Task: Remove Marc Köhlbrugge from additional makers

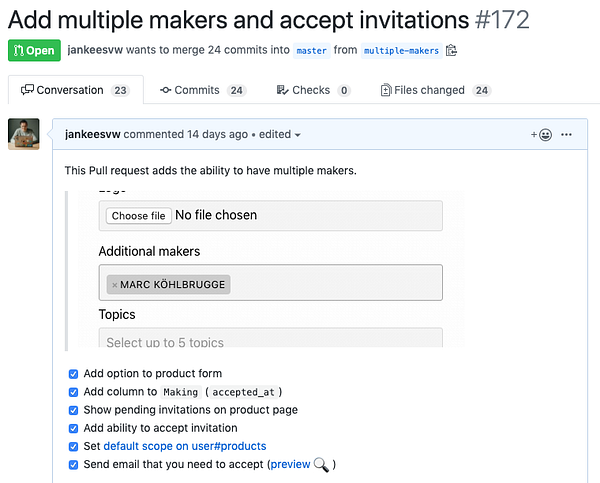Action: pos(114,285)
